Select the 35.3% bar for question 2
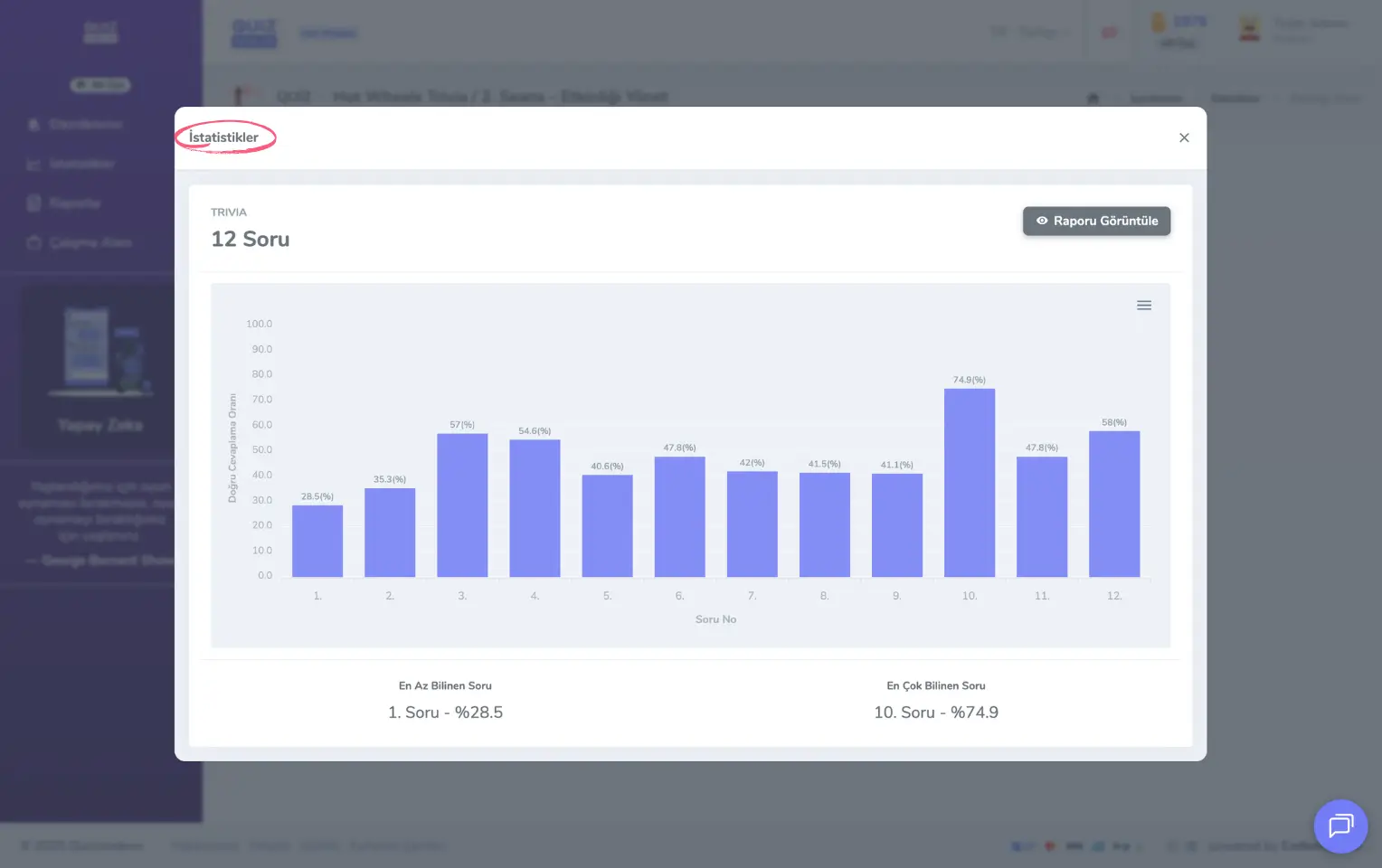 coord(390,533)
